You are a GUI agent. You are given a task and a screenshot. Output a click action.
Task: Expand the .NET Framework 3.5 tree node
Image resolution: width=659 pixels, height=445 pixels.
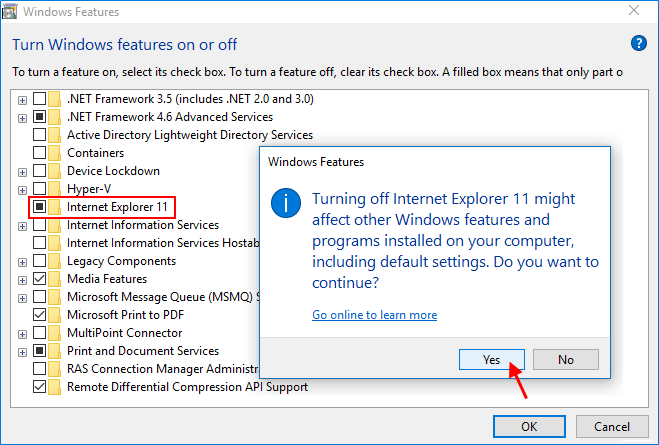click(22, 99)
